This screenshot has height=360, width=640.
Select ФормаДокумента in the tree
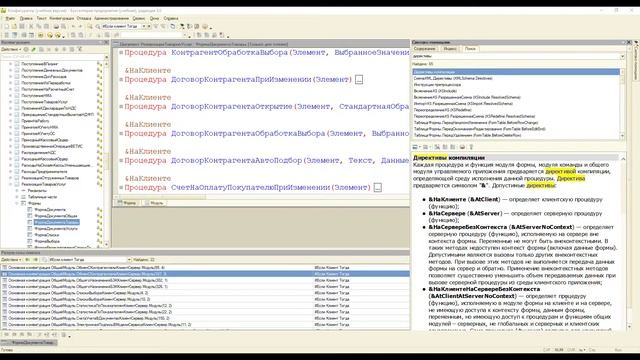click(50, 209)
